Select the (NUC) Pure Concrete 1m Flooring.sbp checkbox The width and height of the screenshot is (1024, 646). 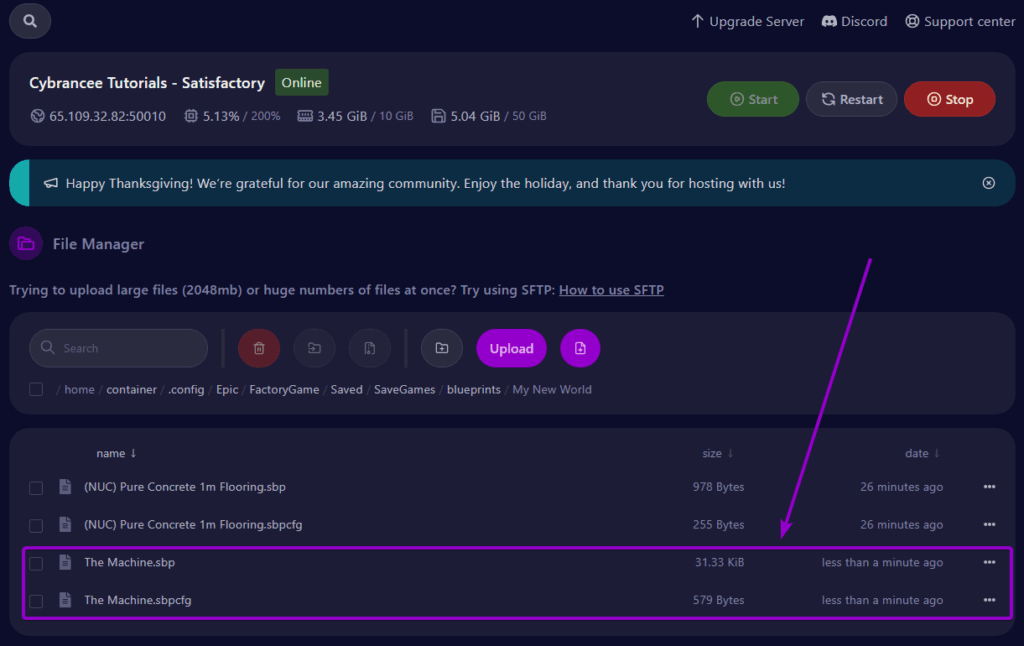click(36, 487)
